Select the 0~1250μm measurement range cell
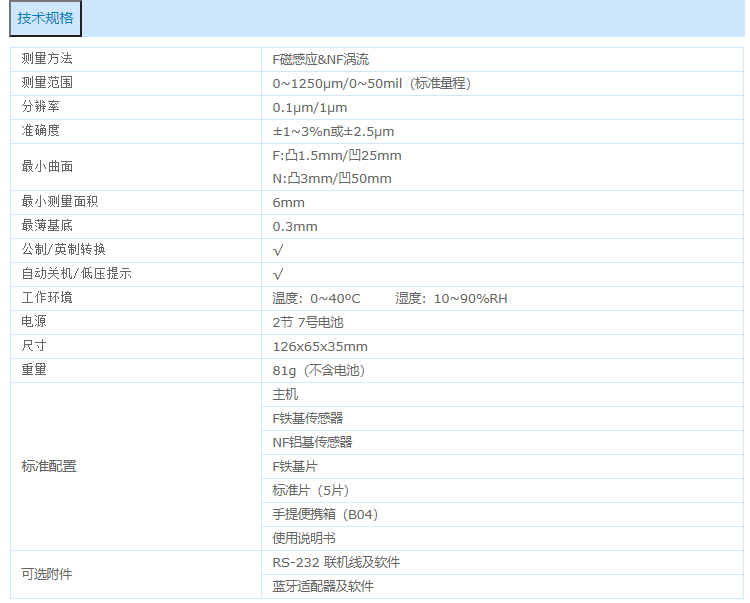This screenshot has height=603, width=750. pos(371,84)
